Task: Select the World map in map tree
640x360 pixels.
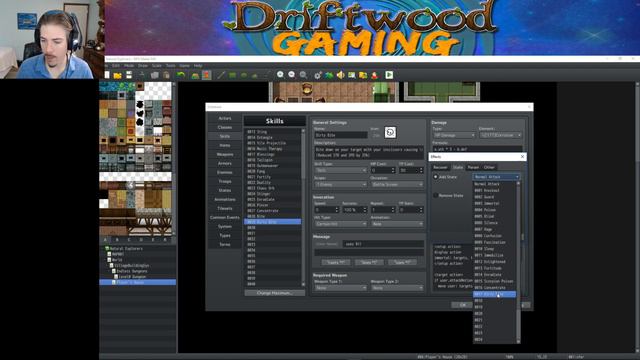Action: pos(117,260)
